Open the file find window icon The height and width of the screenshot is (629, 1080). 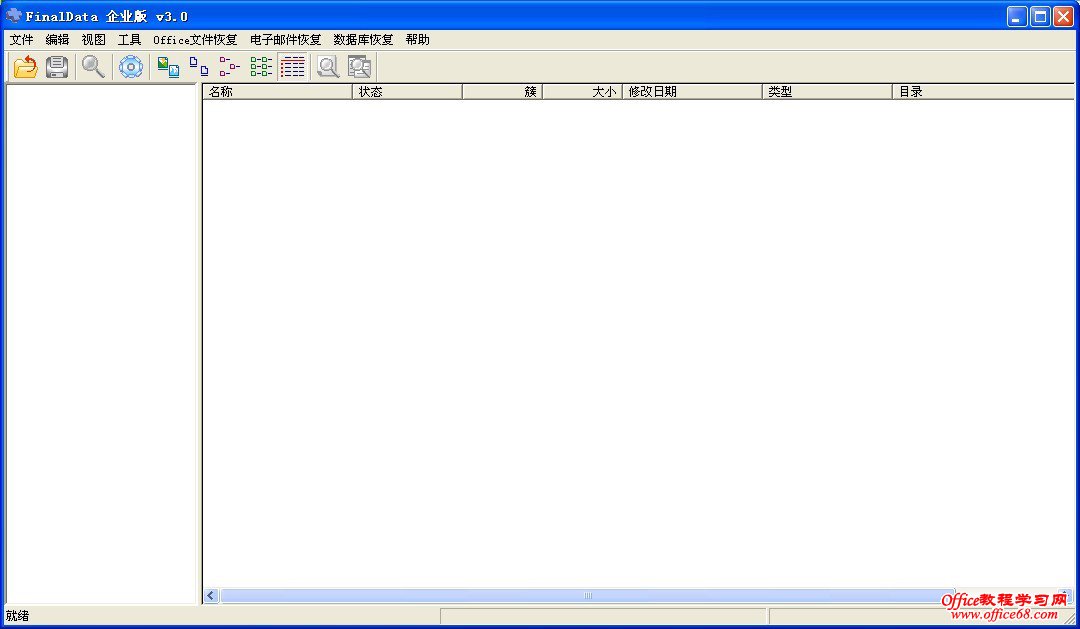[x=327, y=66]
